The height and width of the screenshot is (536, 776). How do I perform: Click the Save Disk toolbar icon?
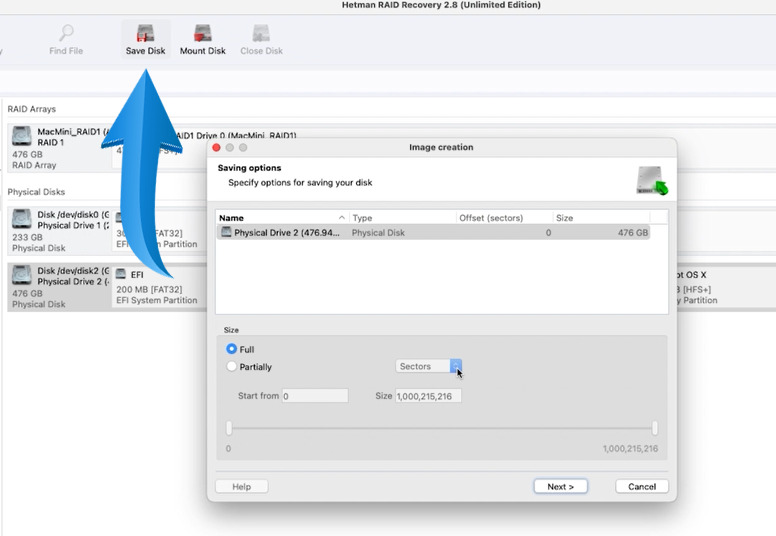click(146, 34)
